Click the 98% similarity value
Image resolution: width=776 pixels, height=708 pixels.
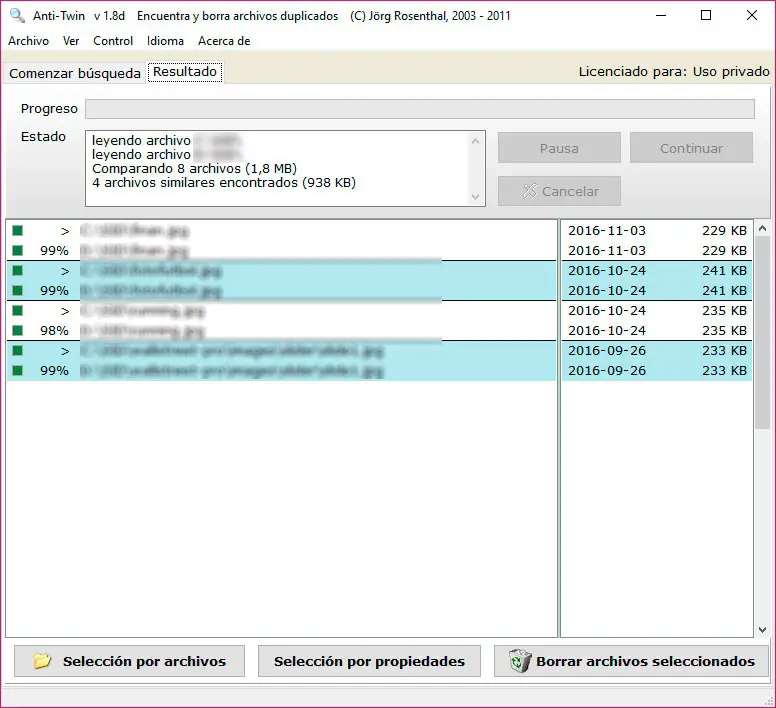pyautogui.click(x=54, y=330)
